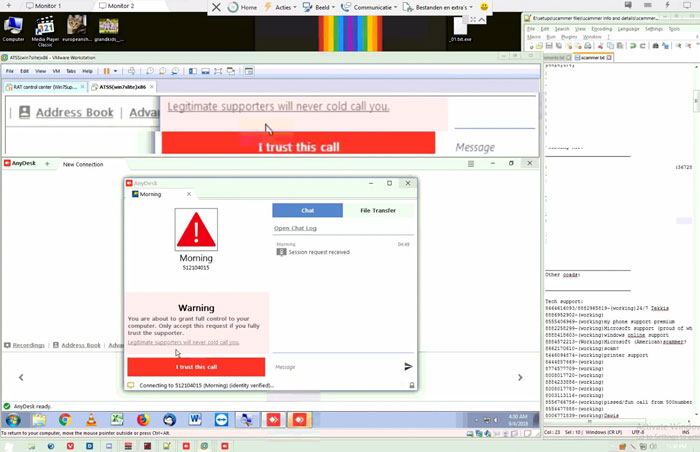Open the VM menu in VMware Workstation

57,71
